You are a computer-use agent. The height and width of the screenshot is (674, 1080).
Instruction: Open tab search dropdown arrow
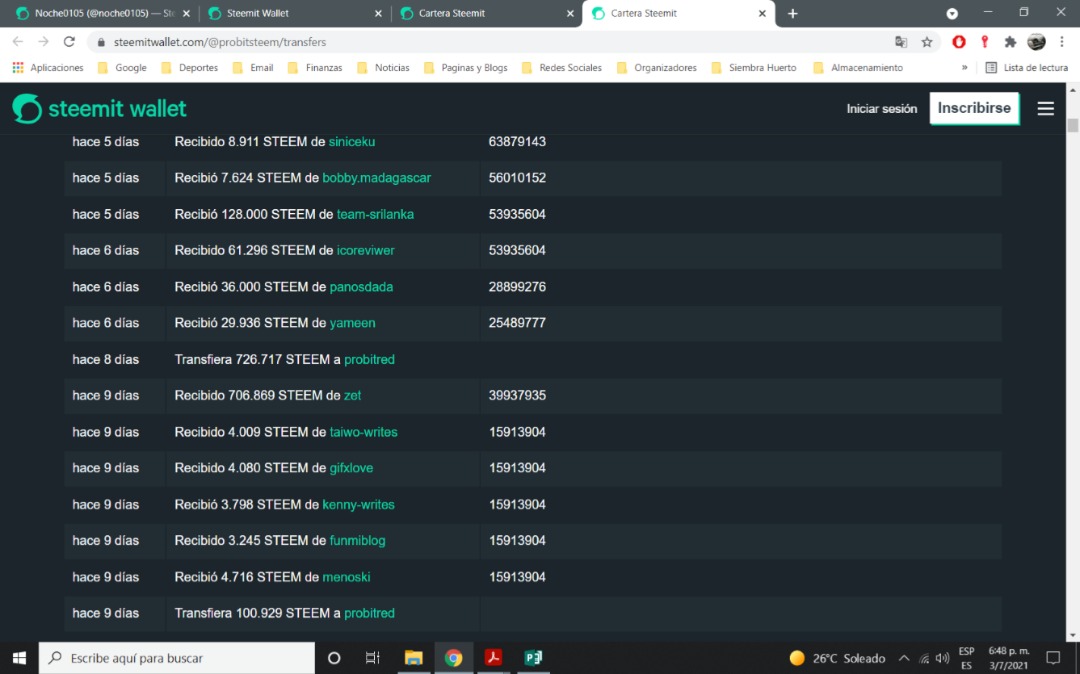(x=952, y=14)
